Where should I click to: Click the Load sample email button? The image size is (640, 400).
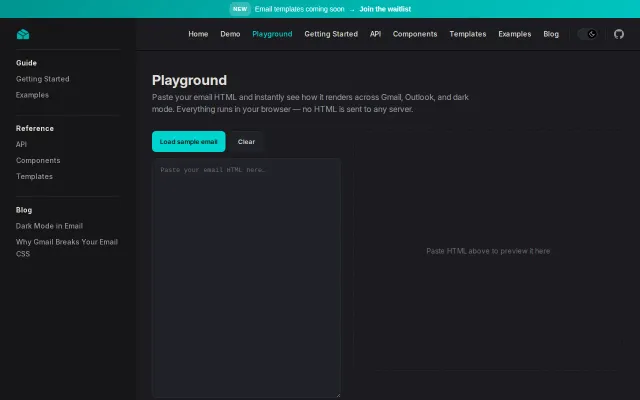coord(189,142)
